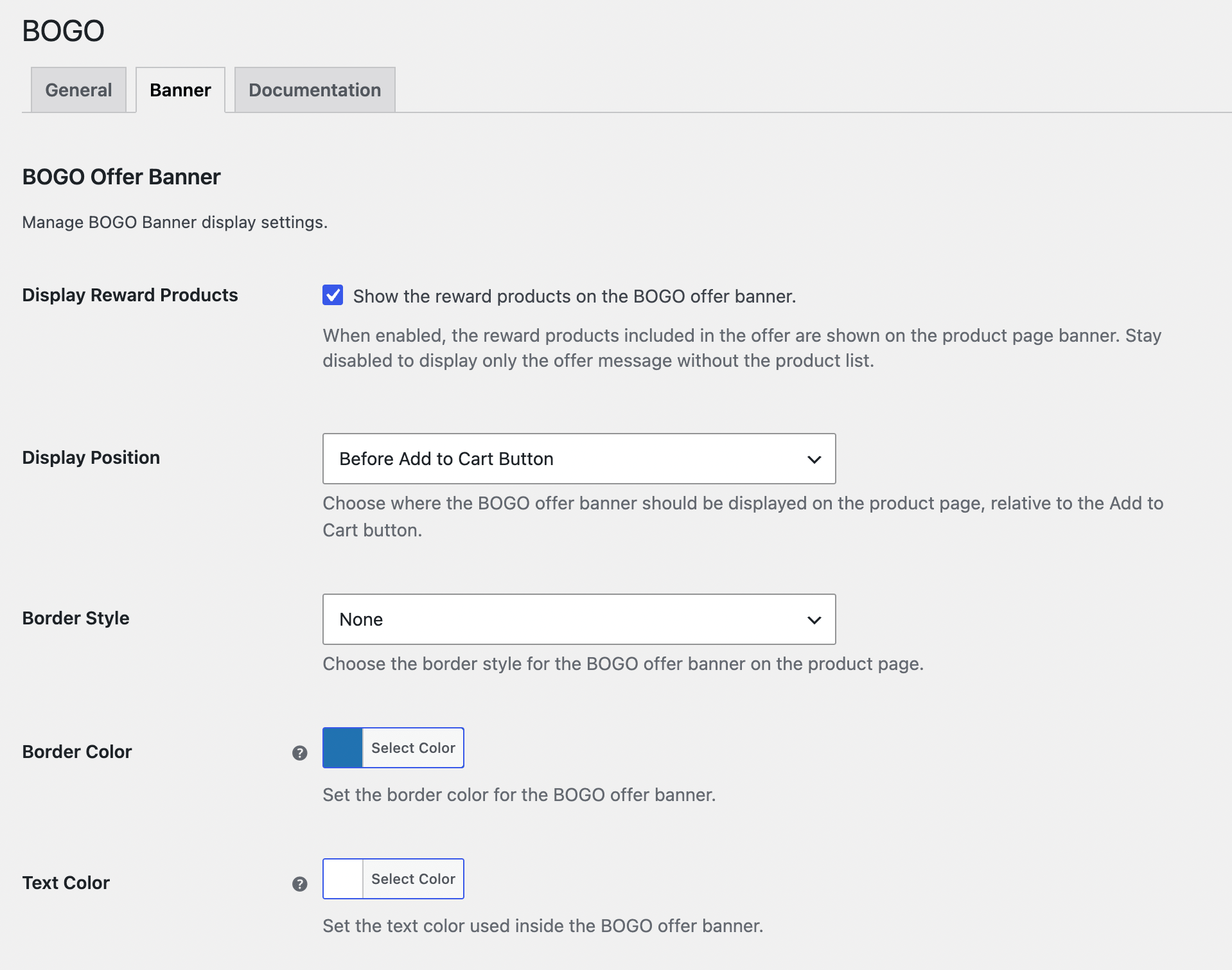Screen dimensions: 1232x970
Task: Click the blue border color swatch
Action: [x=342, y=748]
